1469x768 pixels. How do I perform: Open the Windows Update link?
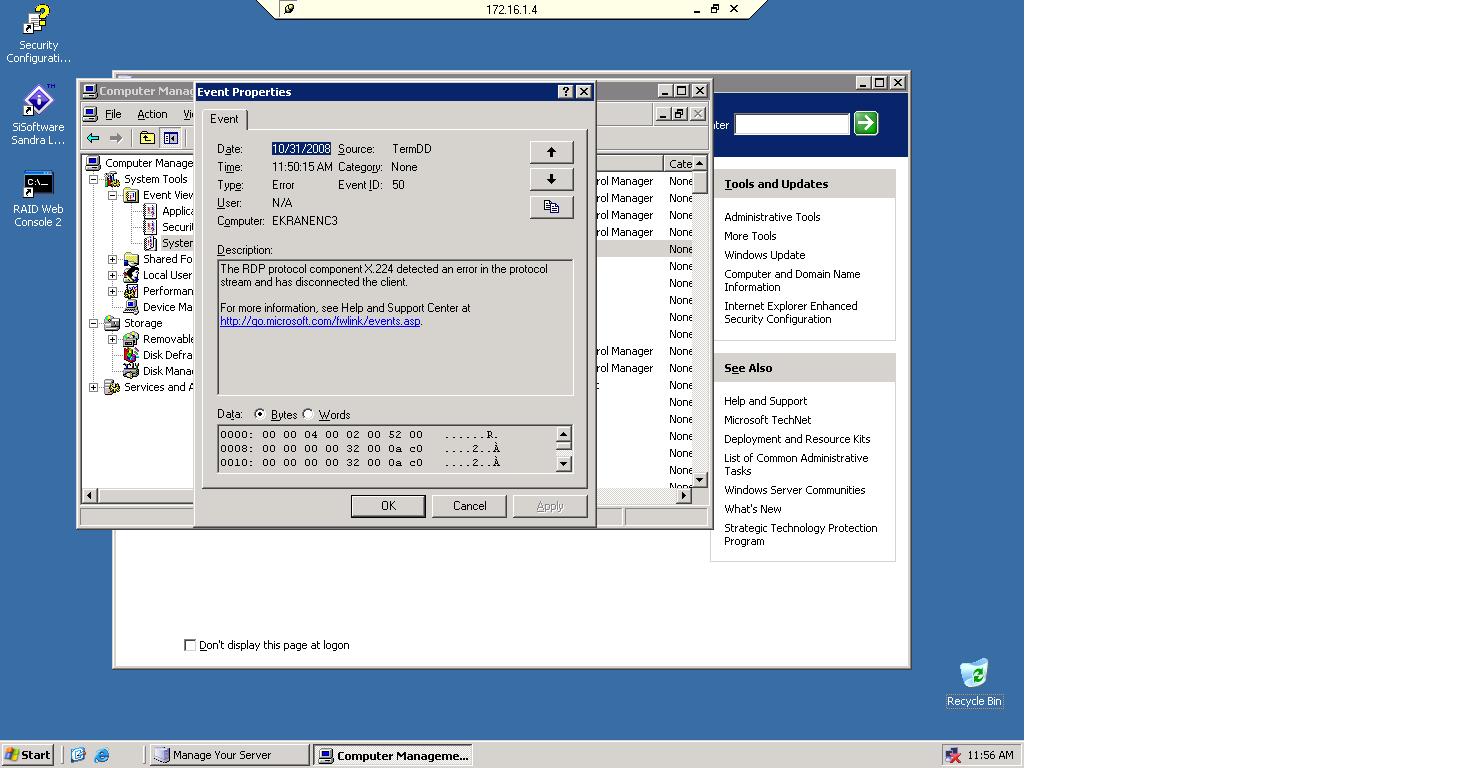tap(764, 255)
